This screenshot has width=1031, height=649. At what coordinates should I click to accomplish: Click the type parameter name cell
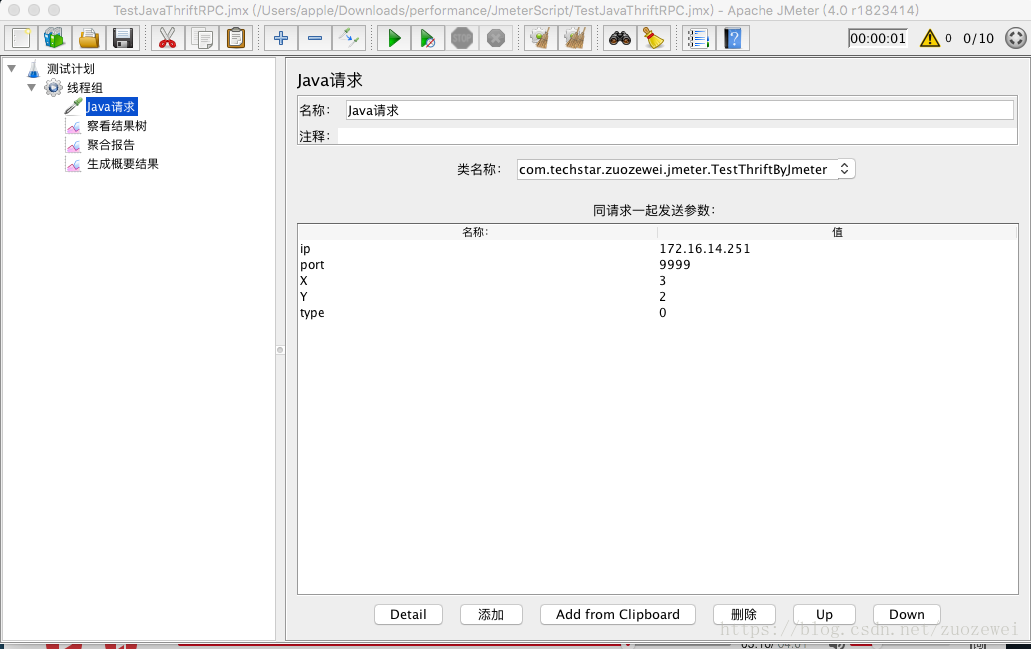pos(477,312)
